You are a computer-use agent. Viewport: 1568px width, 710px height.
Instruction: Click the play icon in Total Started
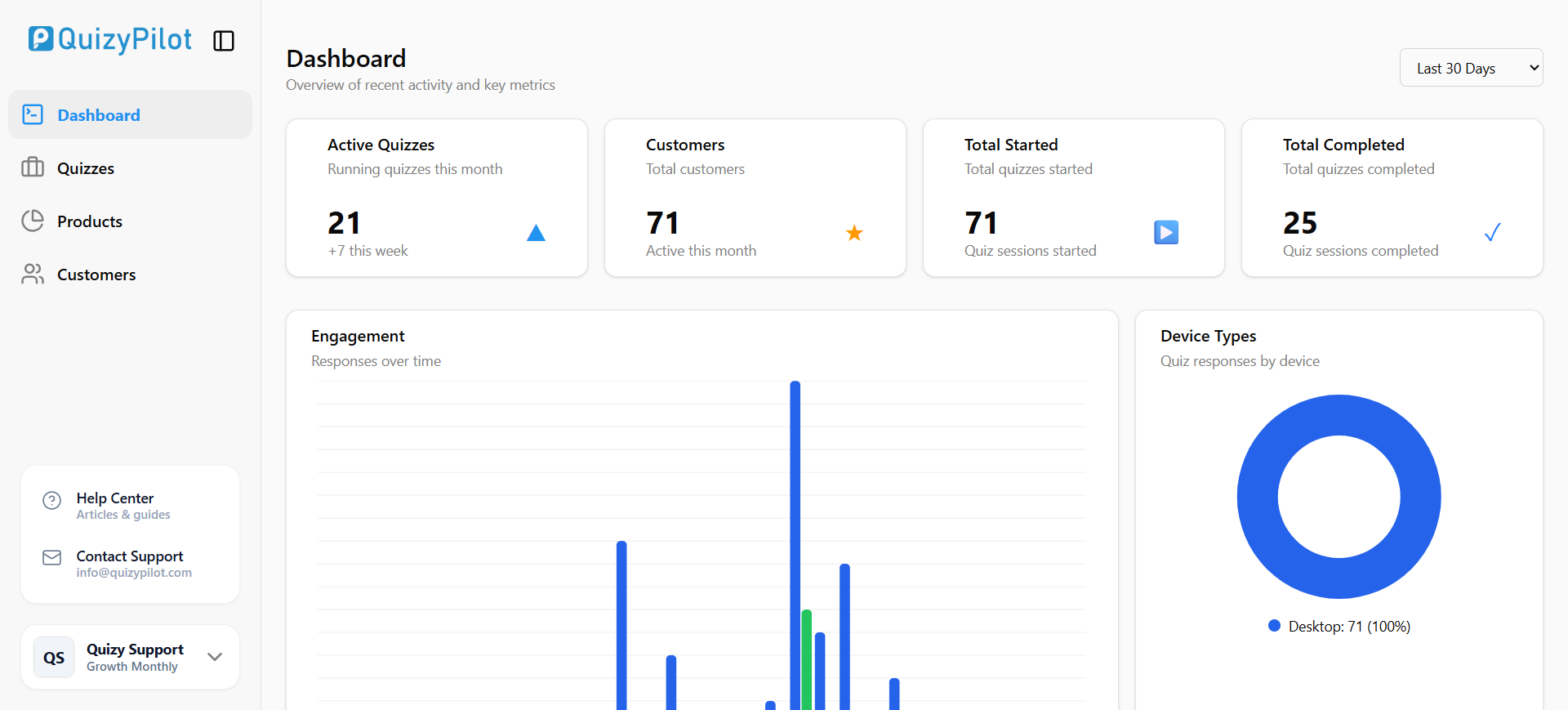[x=1166, y=233]
